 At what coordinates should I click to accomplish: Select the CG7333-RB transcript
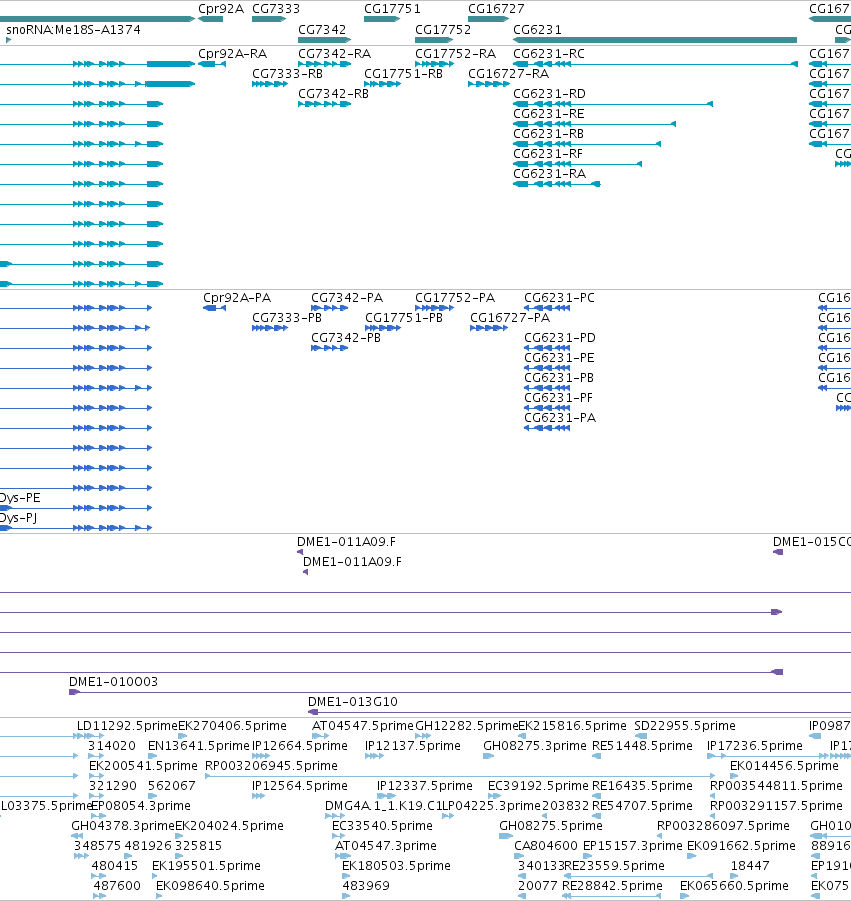pos(269,84)
